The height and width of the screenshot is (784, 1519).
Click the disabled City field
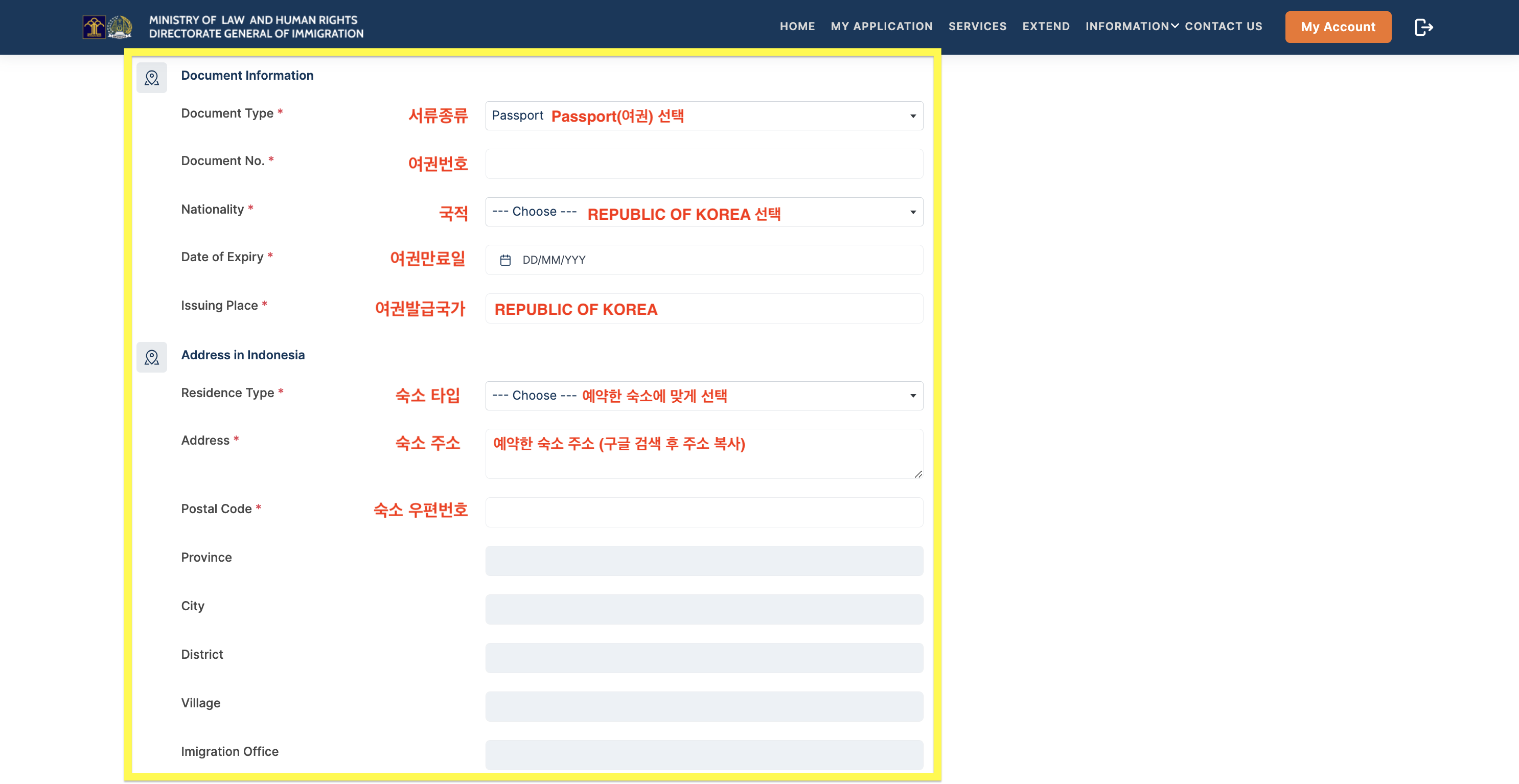[704, 610]
